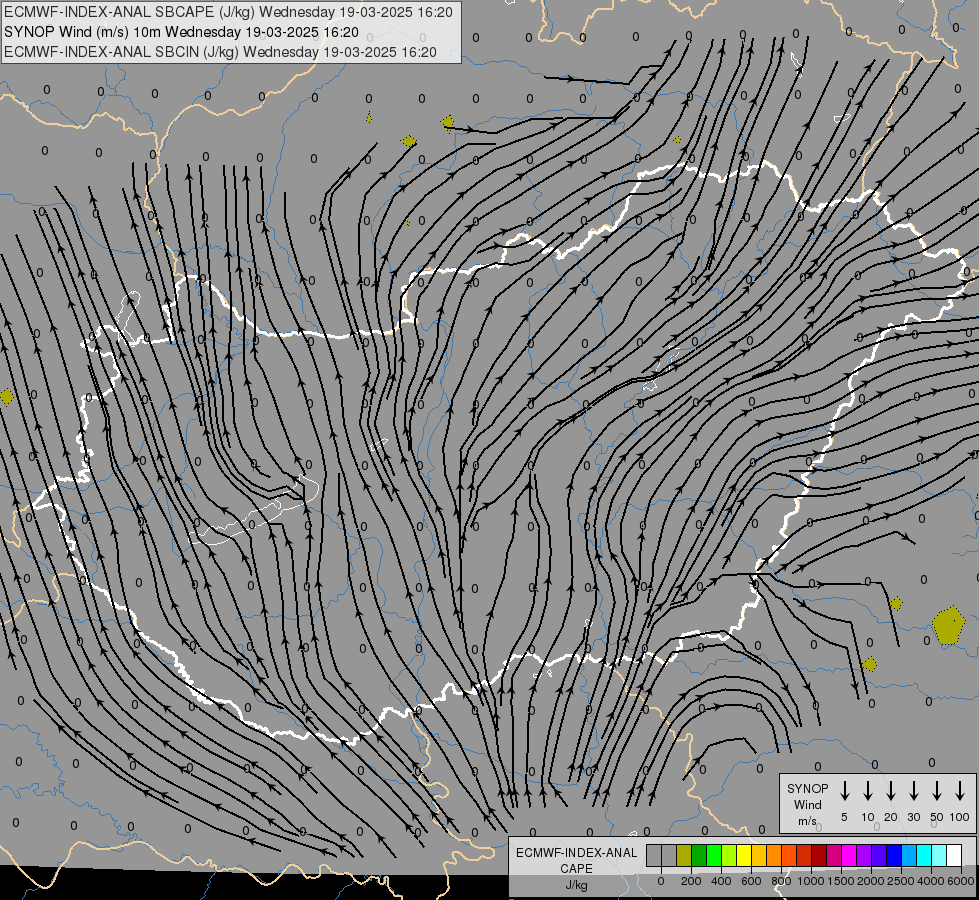
Task: Click the 400 tick label on colorbar
Action: tap(721, 881)
